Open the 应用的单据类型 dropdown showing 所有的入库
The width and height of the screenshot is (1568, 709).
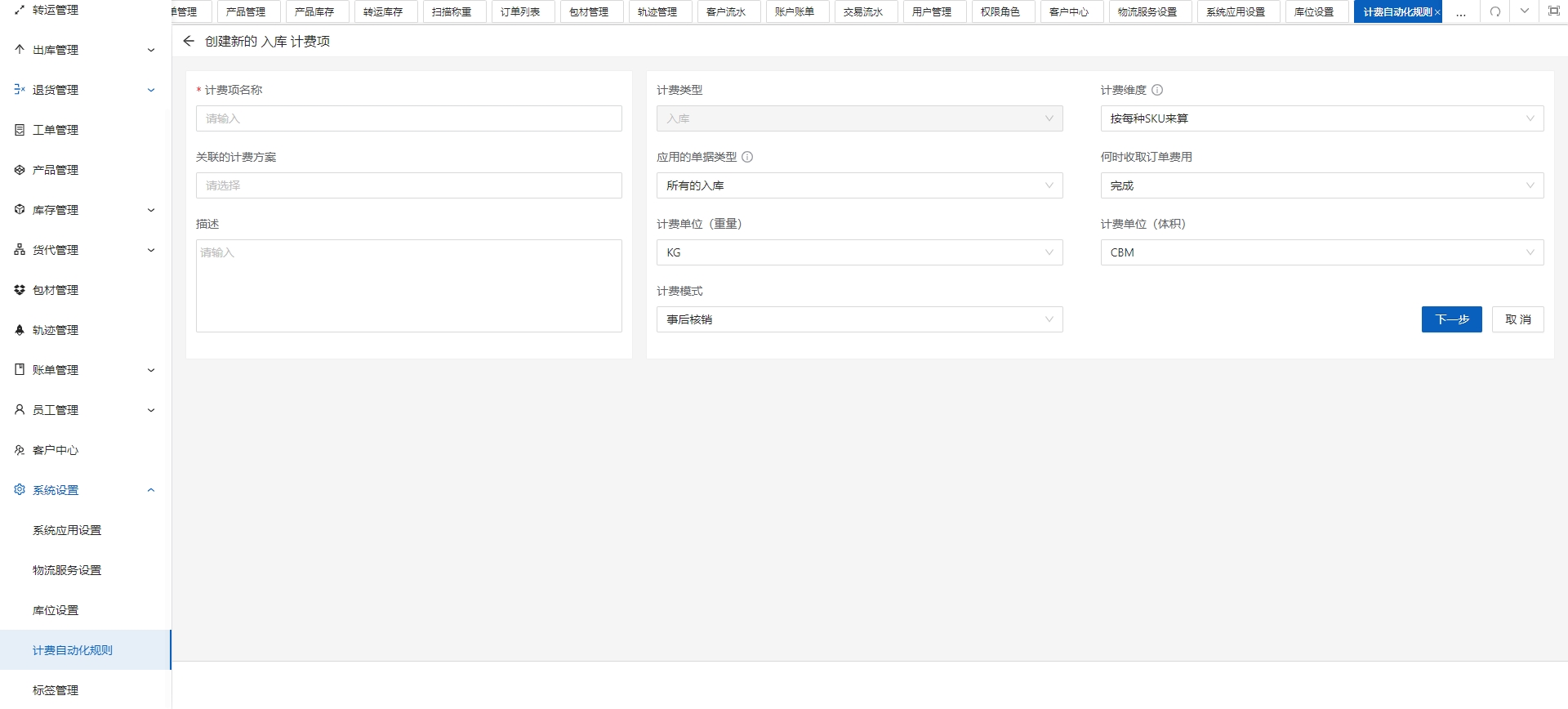click(x=859, y=185)
